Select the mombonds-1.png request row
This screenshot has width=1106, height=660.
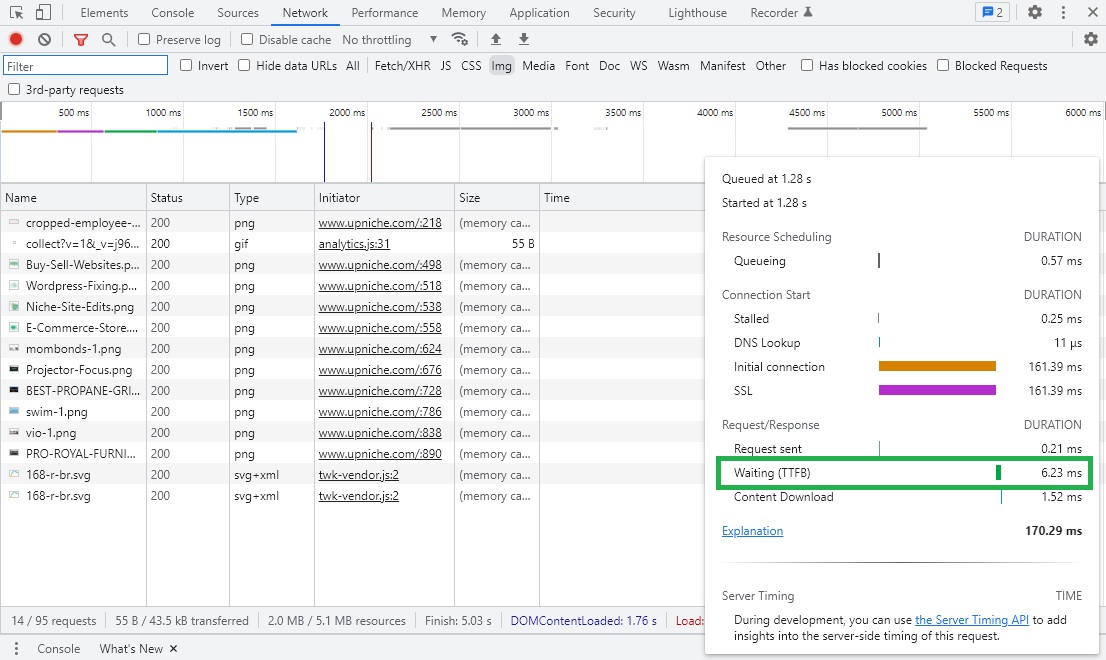[353, 348]
